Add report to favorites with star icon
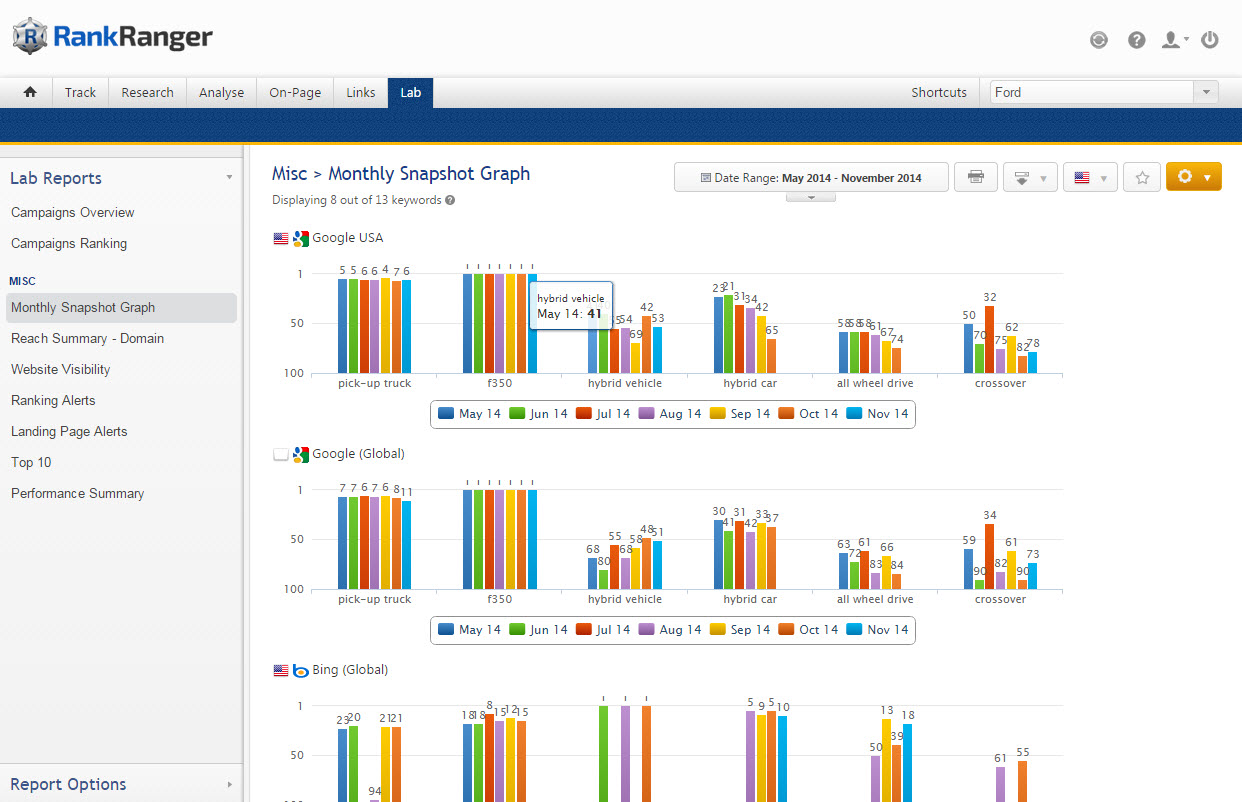 tap(1141, 177)
